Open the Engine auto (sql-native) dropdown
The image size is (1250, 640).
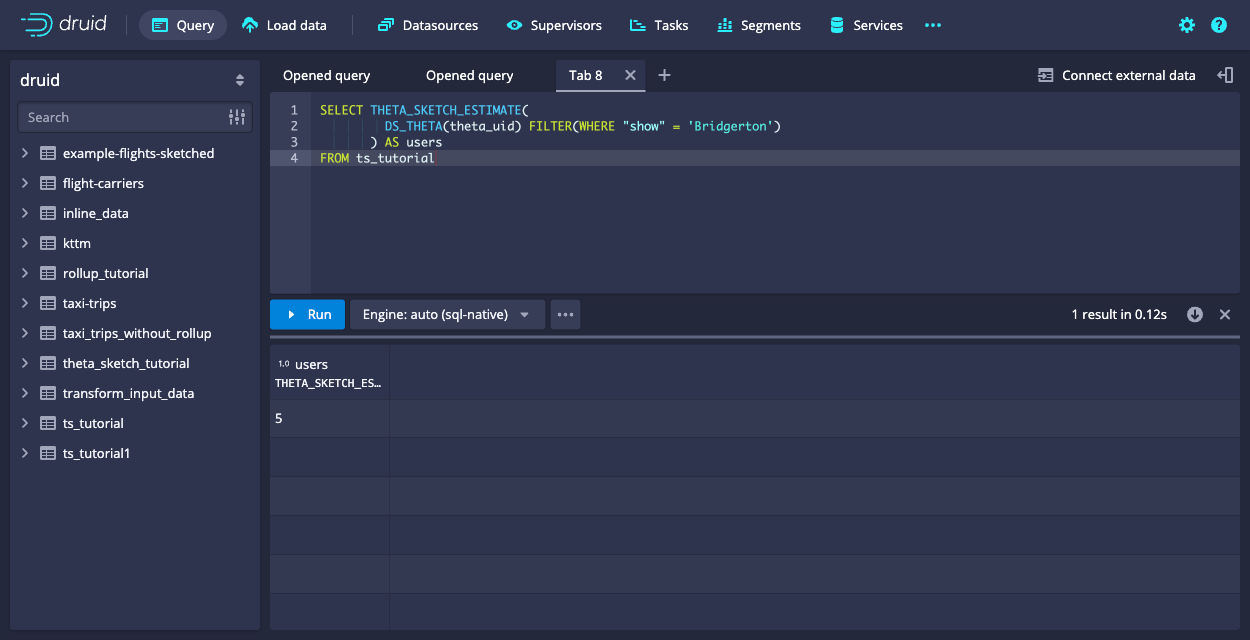pyautogui.click(x=446, y=314)
